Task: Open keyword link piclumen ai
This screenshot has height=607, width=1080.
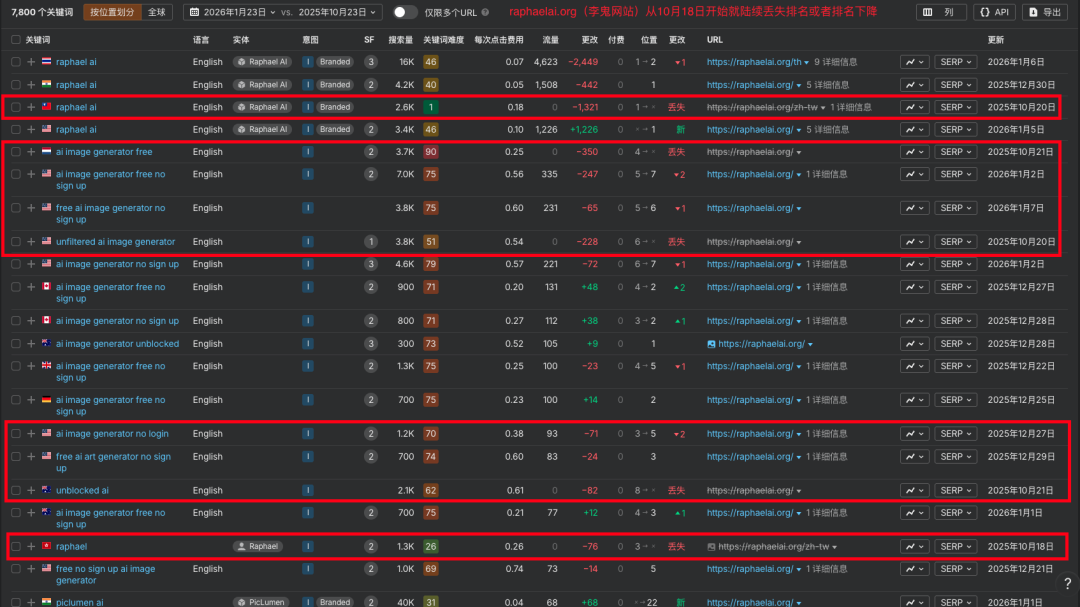Action: click(x=79, y=602)
